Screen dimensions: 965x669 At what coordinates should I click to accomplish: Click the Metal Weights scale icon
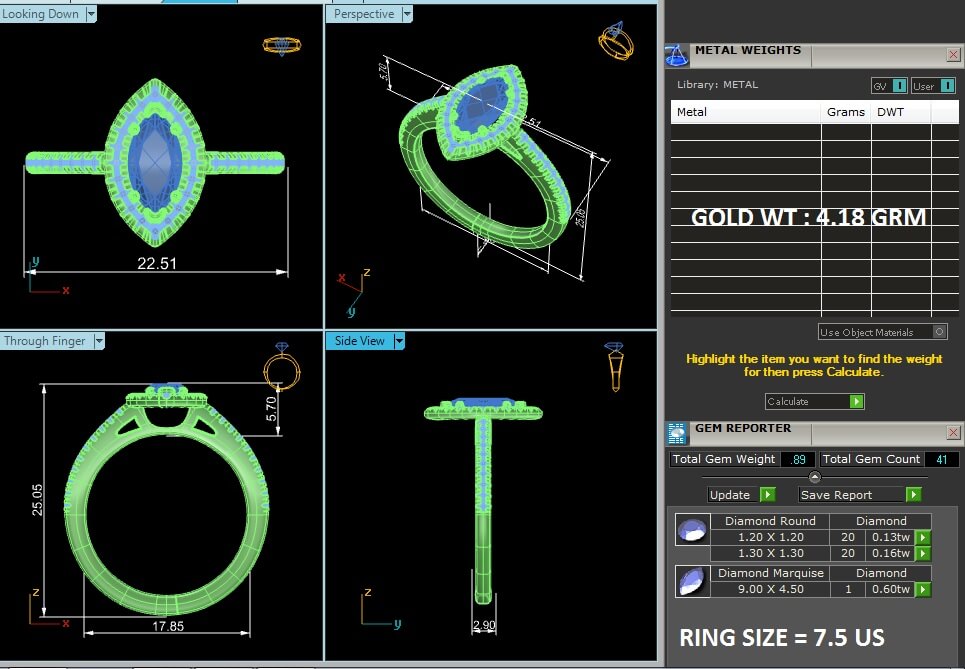677,56
